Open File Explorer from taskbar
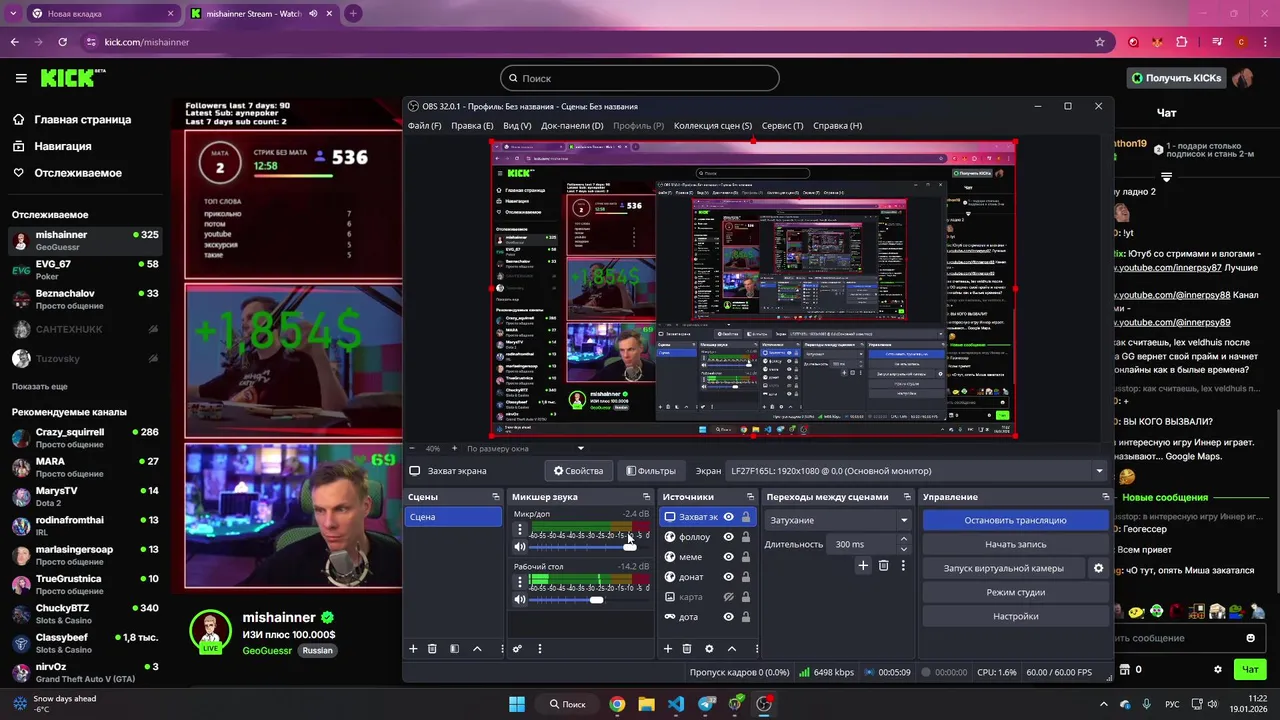This screenshot has height=720, width=1280. [x=646, y=704]
